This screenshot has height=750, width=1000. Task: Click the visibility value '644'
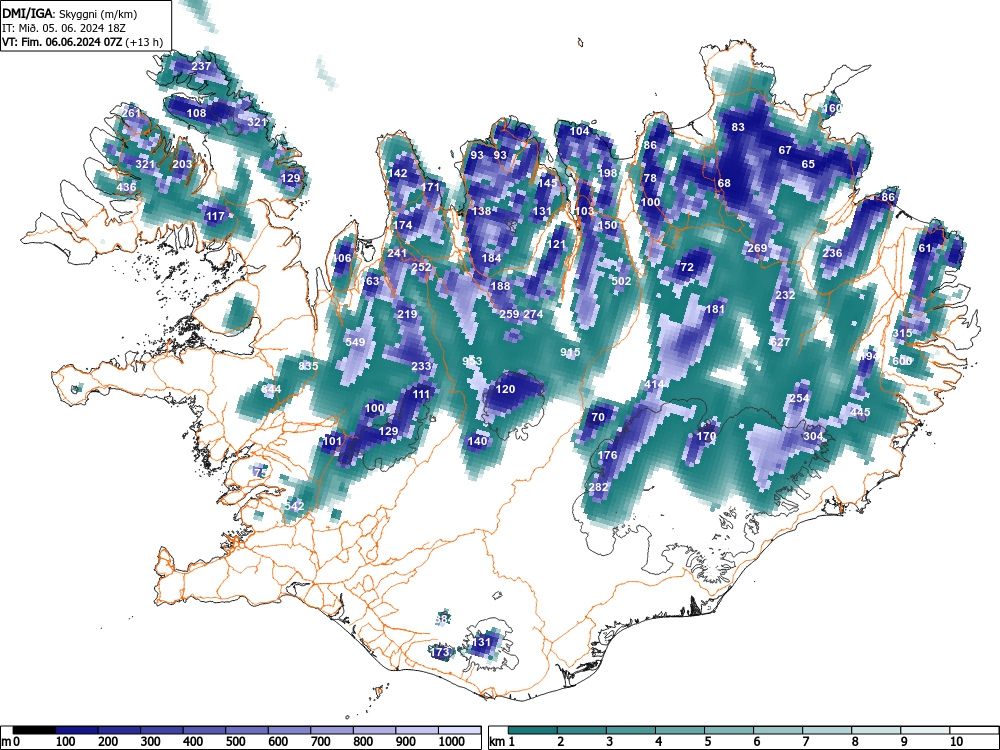pyautogui.click(x=271, y=389)
